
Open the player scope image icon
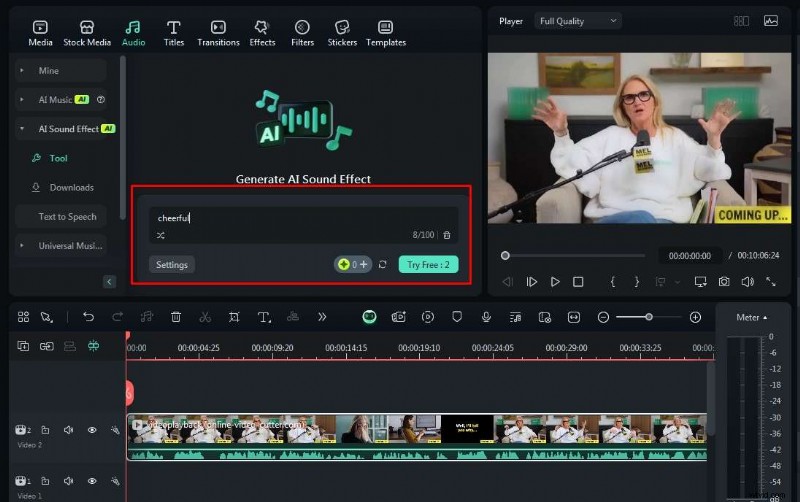point(770,21)
